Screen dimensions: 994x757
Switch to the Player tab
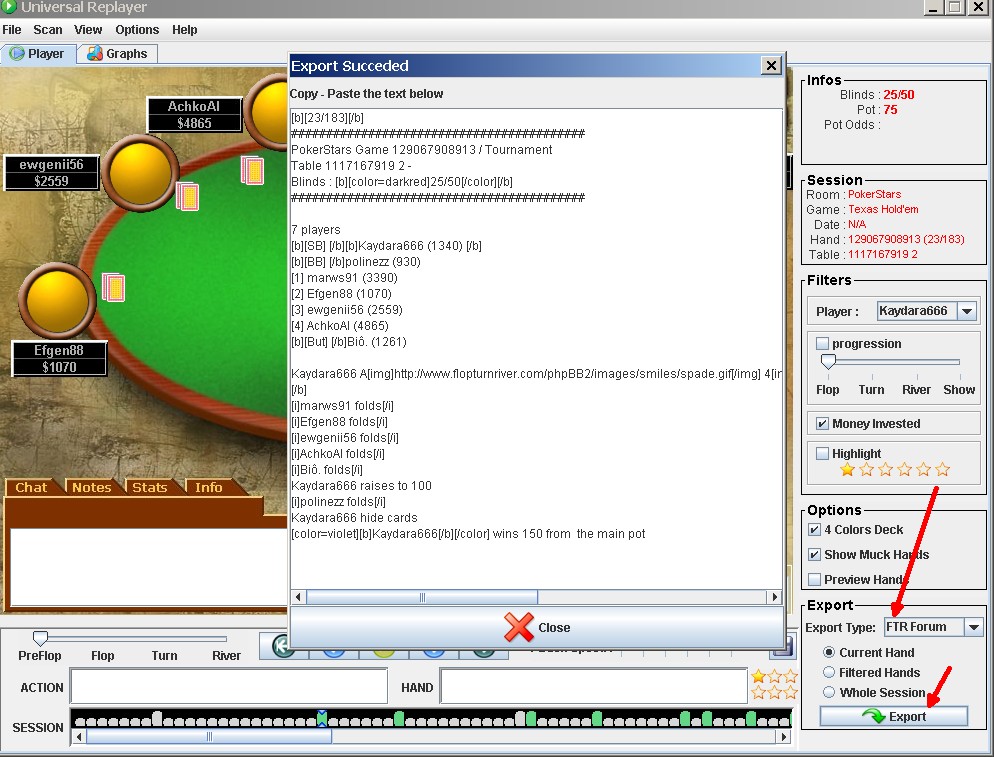[x=38, y=54]
